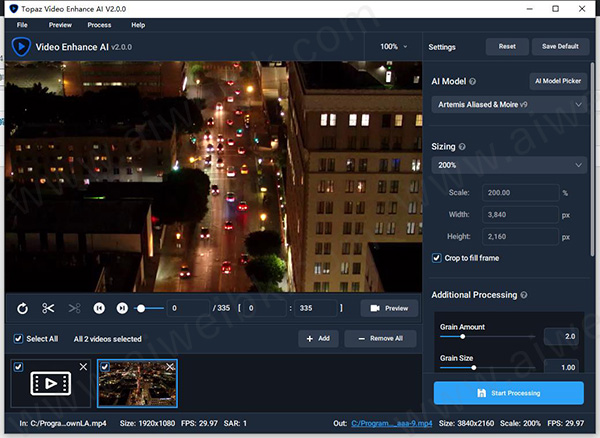The image size is (600, 438).
Task: Open the Artemis Aliased & Moire model dropdown
Action: 509,104
